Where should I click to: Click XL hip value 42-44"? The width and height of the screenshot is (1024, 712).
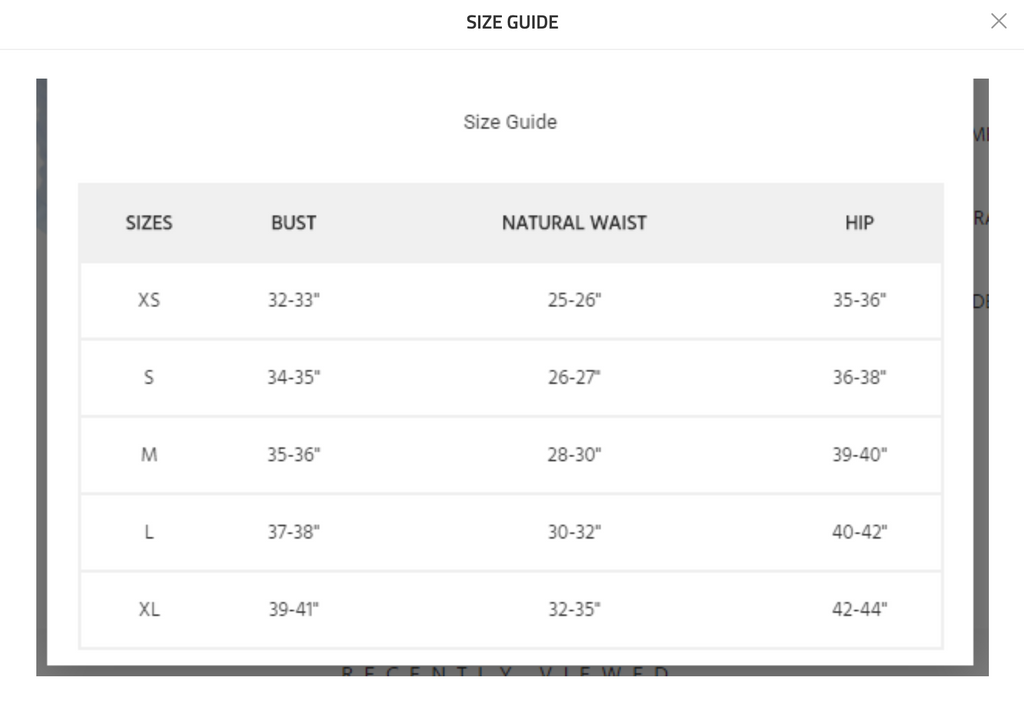[859, 609]
